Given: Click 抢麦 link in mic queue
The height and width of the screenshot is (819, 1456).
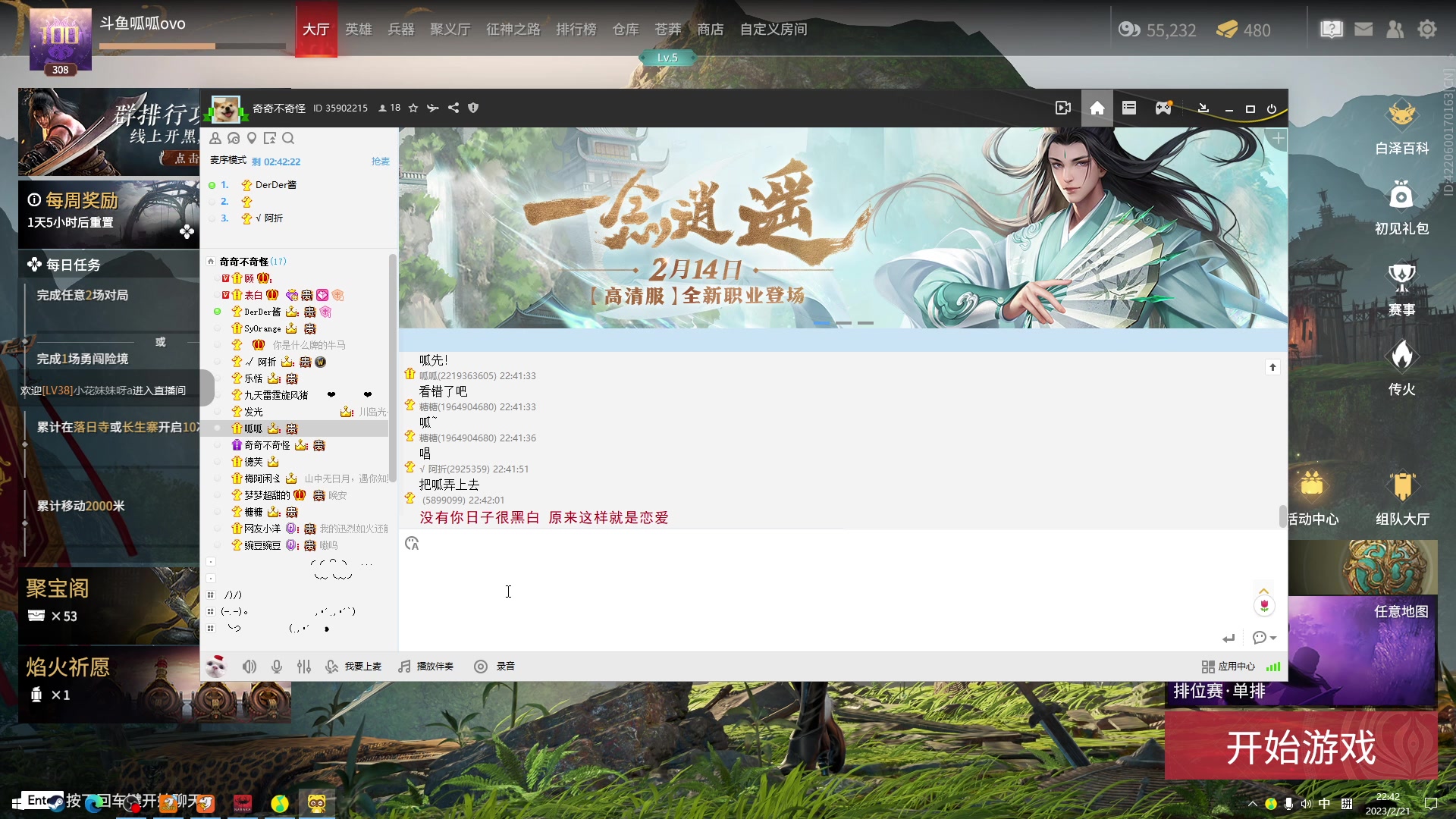Looking at the screenshot, I should point(380,162).
